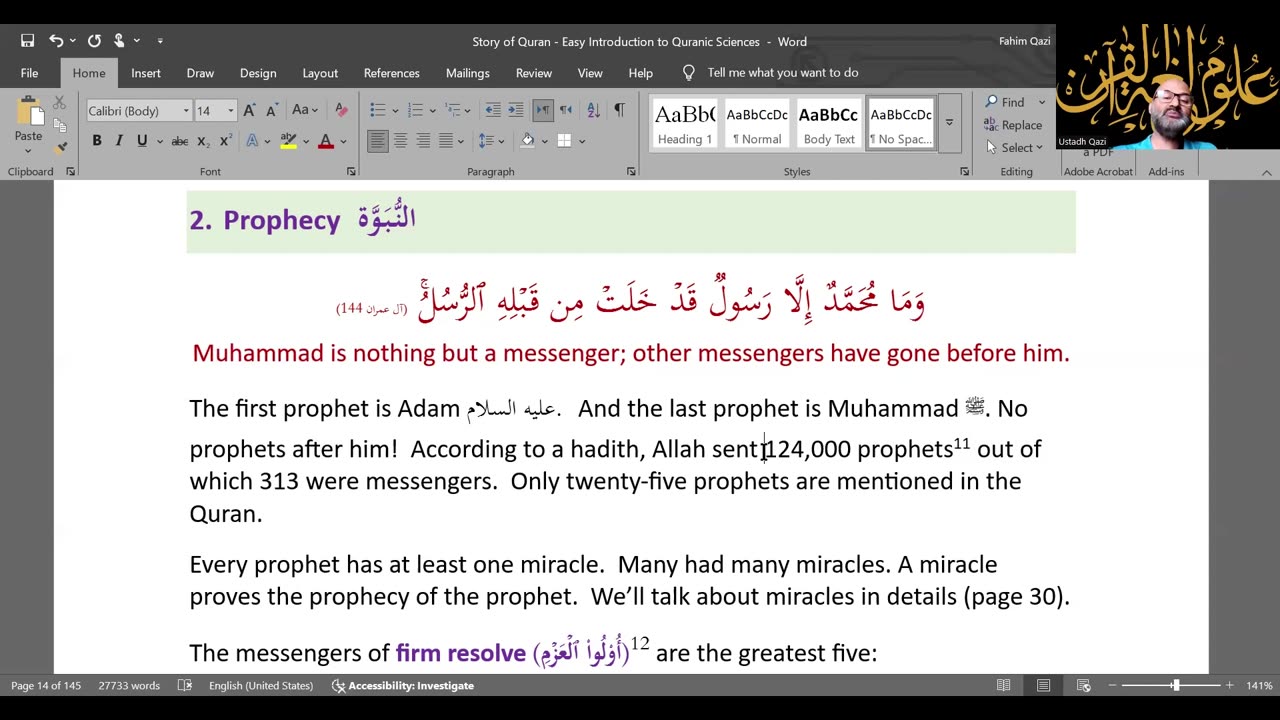Viewport: 1280px width, 720px height.
Task: Apply the yellow text highlight color
Action: (x=288, y=141)
